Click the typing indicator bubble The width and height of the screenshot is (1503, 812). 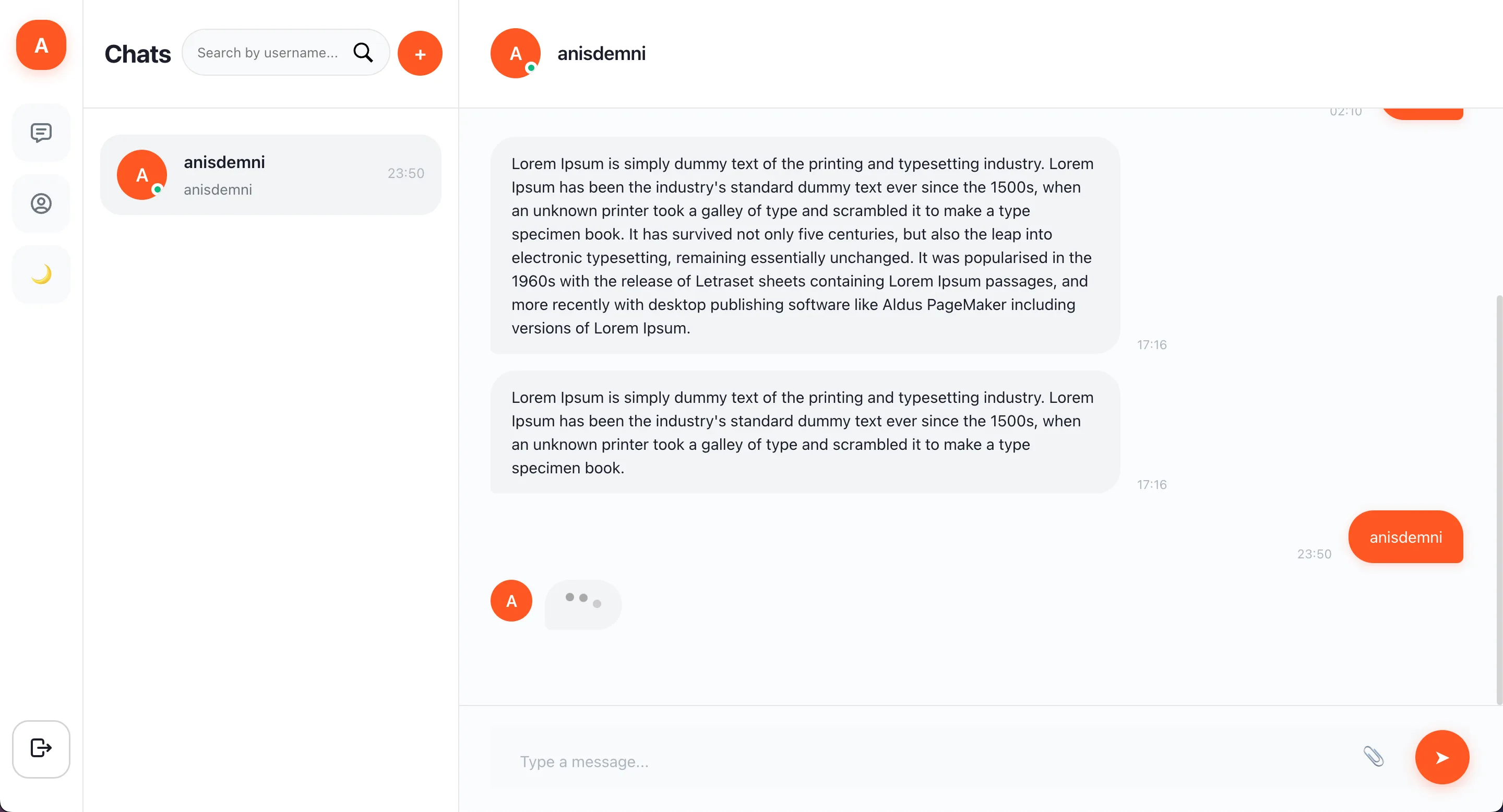(583, 604)
